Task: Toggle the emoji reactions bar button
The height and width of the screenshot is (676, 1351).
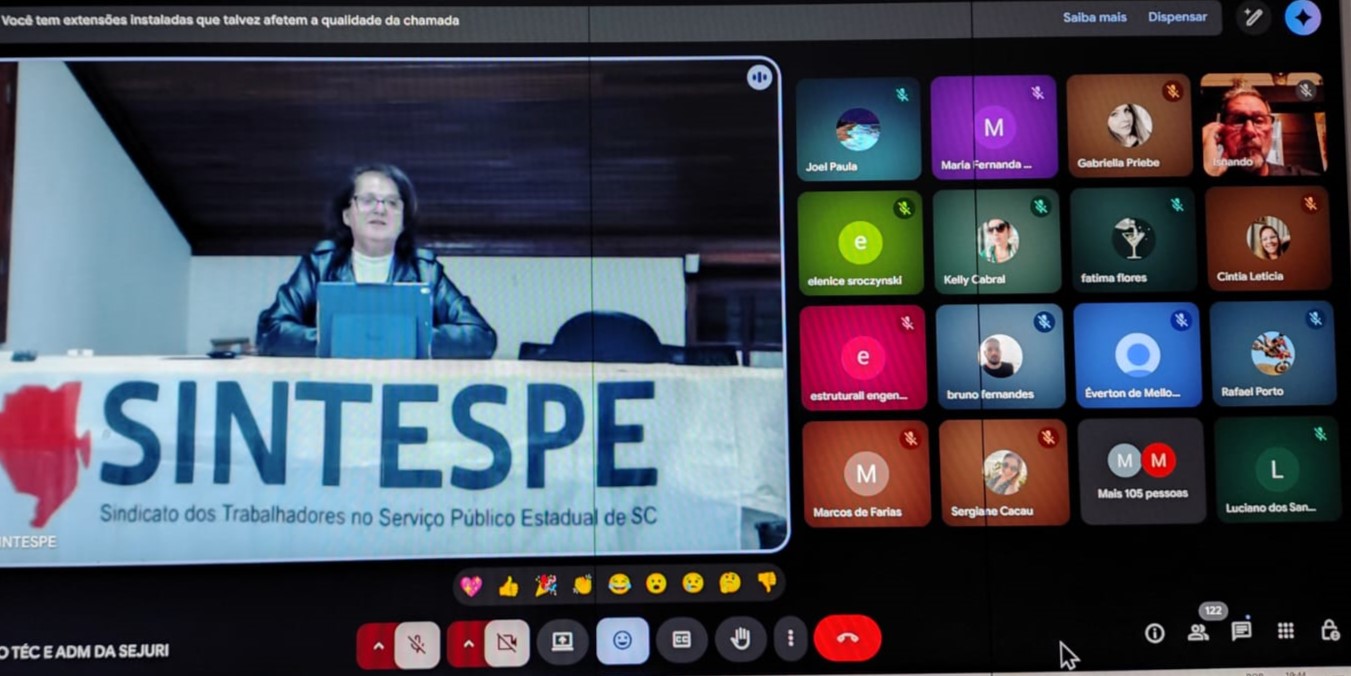Action: (x=622, y=641)
